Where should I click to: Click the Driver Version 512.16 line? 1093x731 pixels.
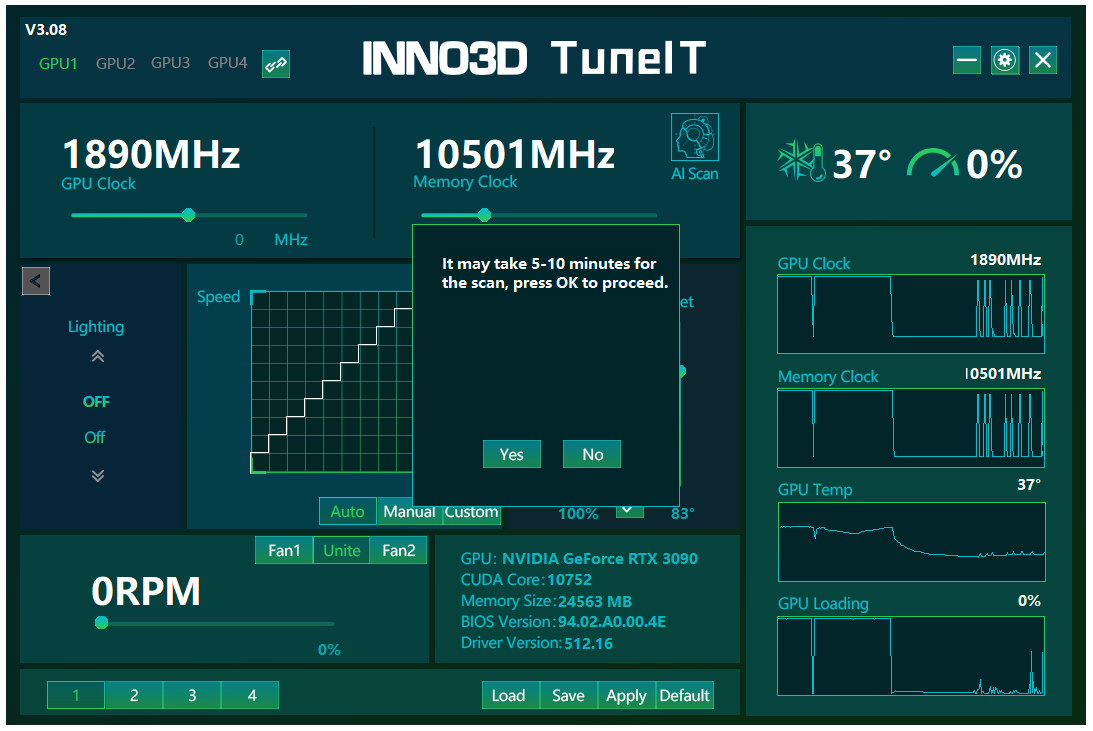pos(537,643)
